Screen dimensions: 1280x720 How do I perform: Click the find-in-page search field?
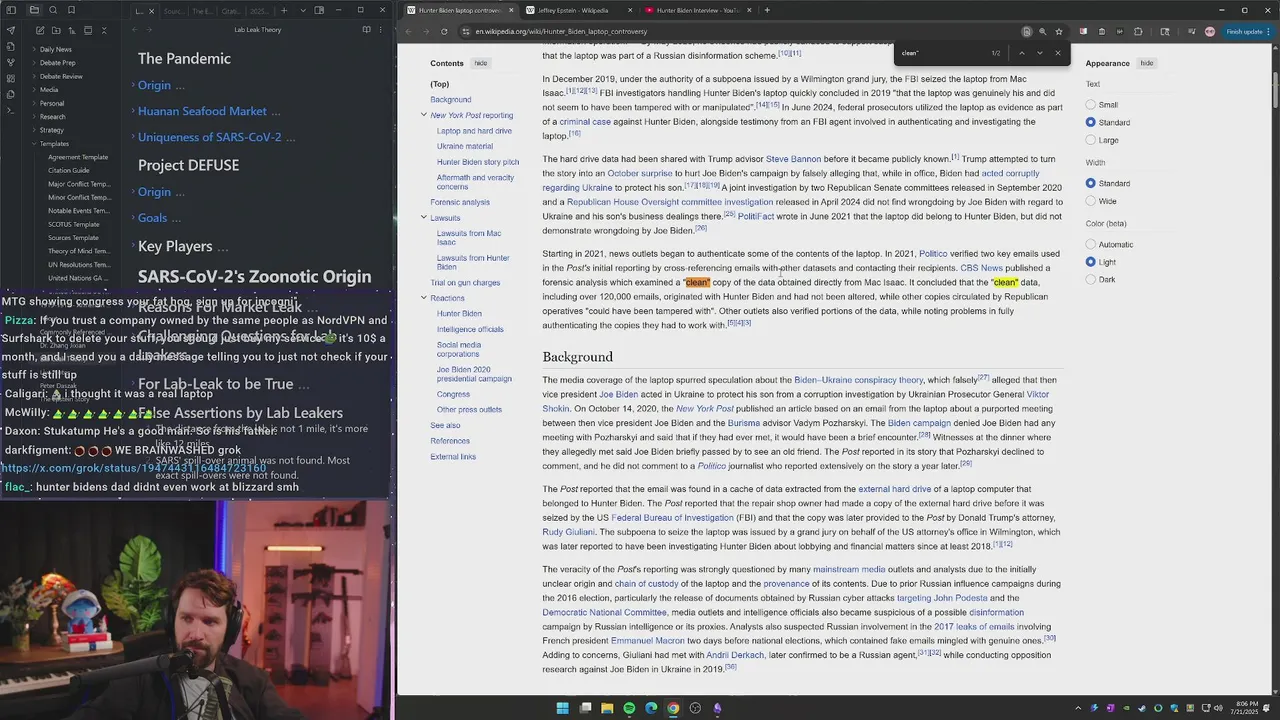942,53
